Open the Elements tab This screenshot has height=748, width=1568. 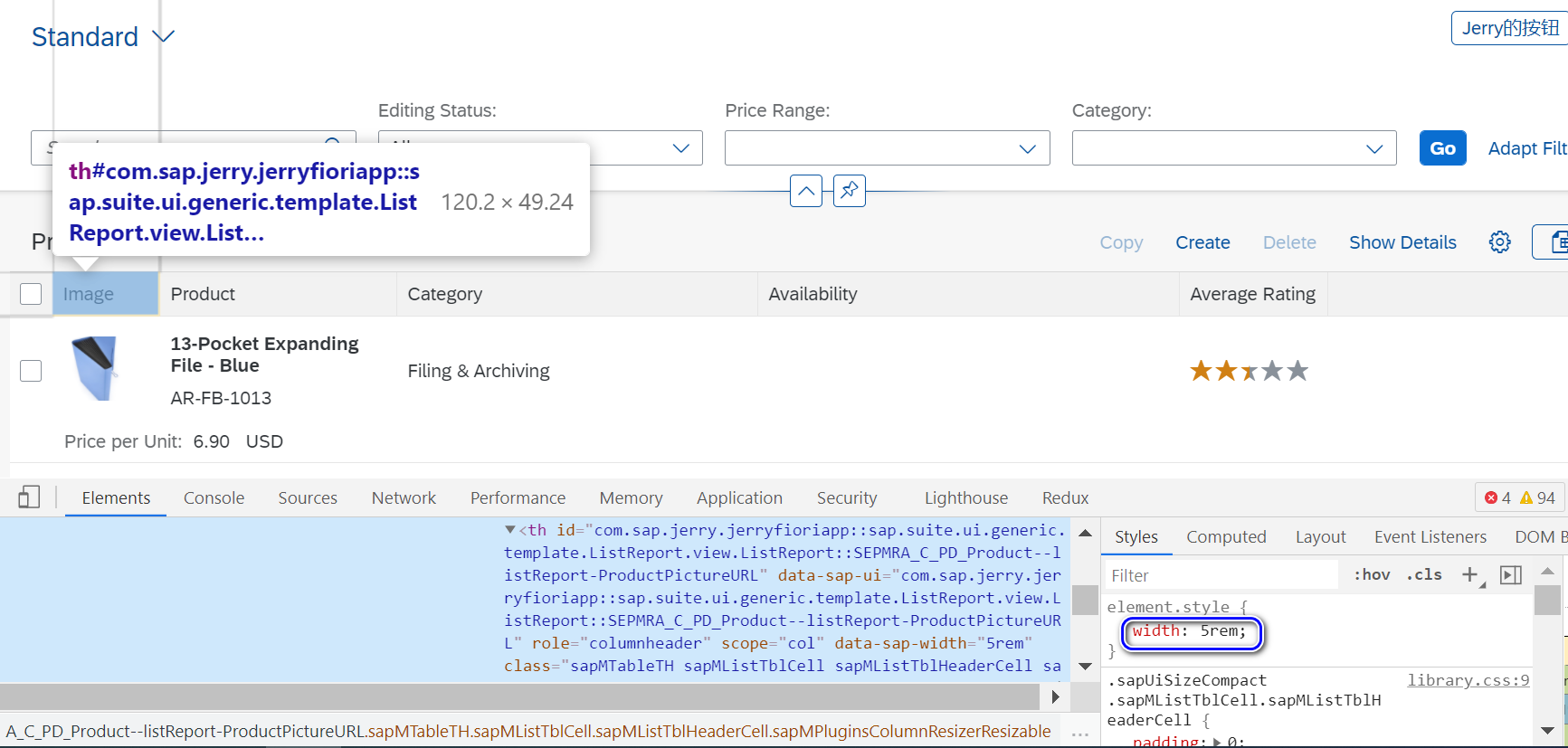tap(116, 498)
